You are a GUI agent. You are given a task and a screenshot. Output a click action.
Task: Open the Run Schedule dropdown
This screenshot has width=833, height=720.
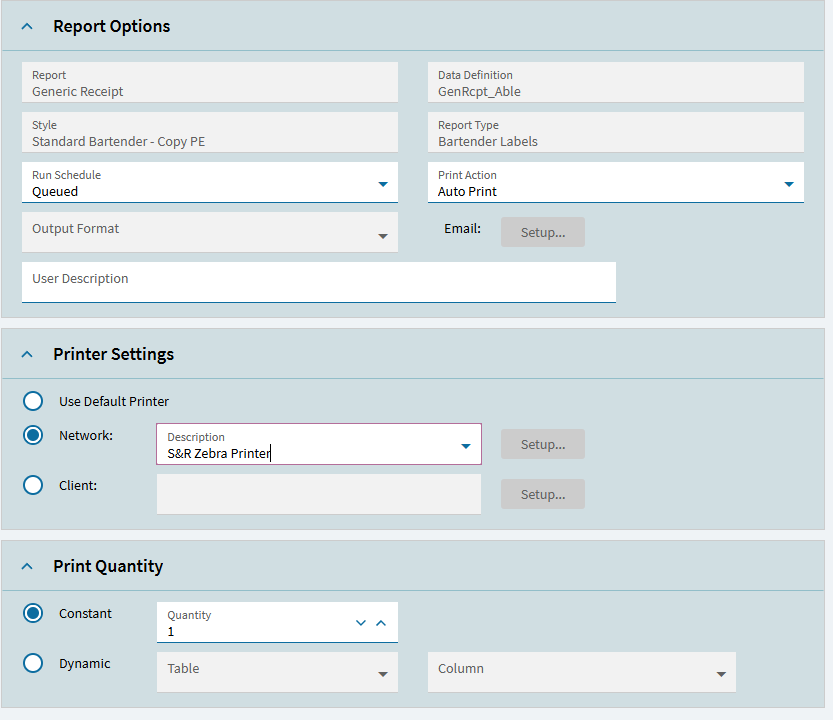click(382, 184)
